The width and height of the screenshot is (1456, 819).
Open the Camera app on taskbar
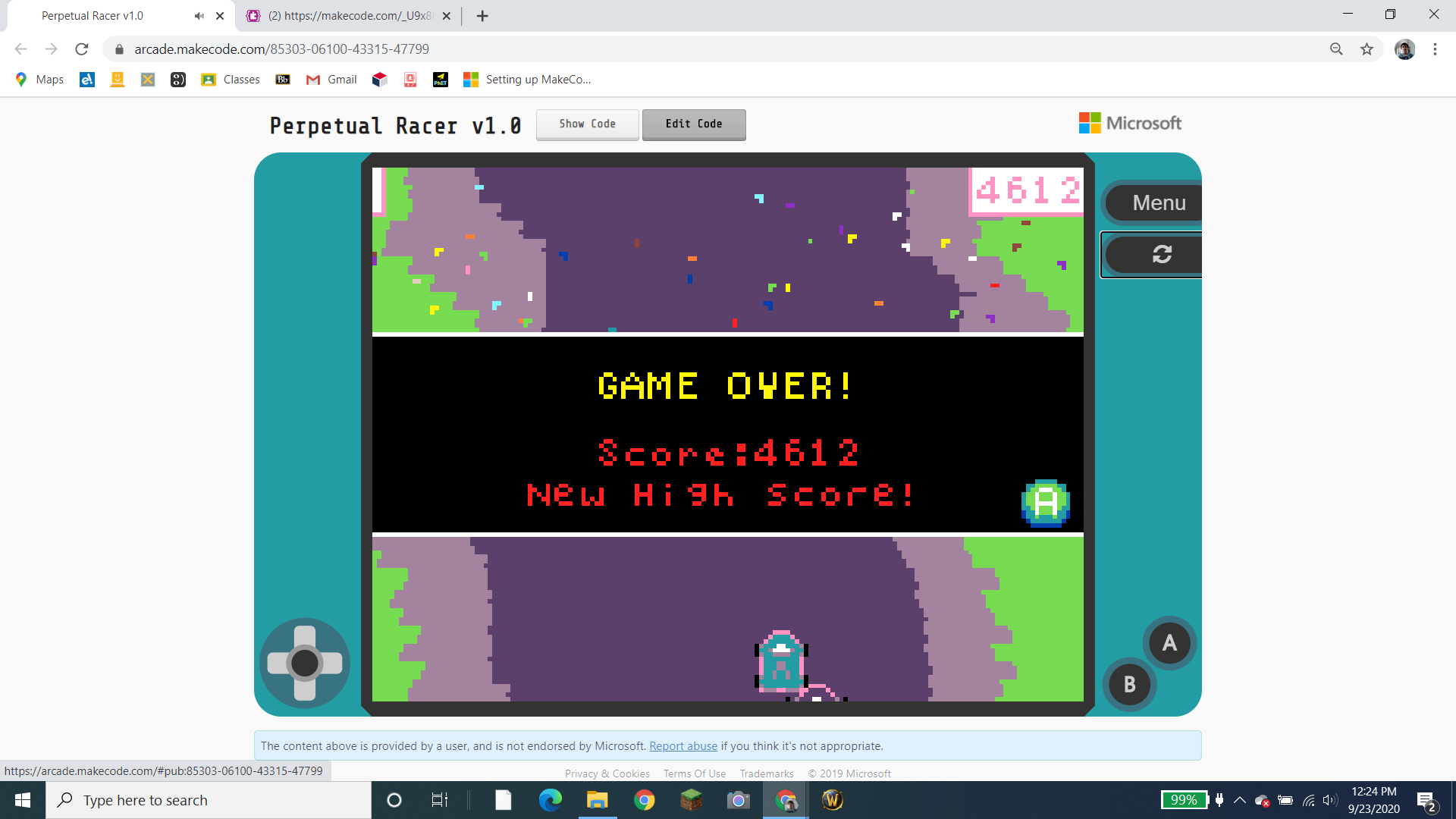click(739, 800)
